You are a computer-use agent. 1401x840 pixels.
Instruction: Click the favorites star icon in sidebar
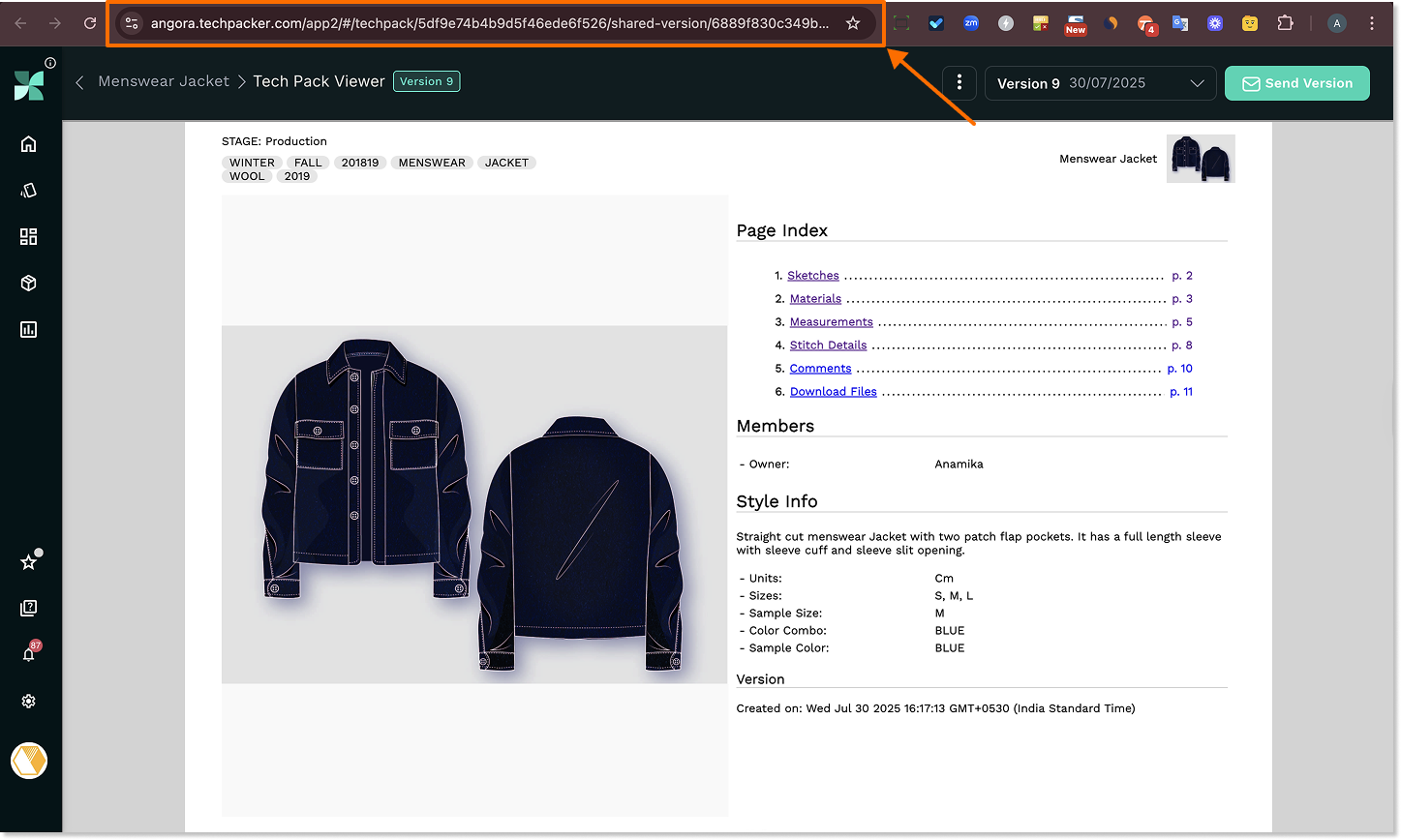[x=28, y=562]
